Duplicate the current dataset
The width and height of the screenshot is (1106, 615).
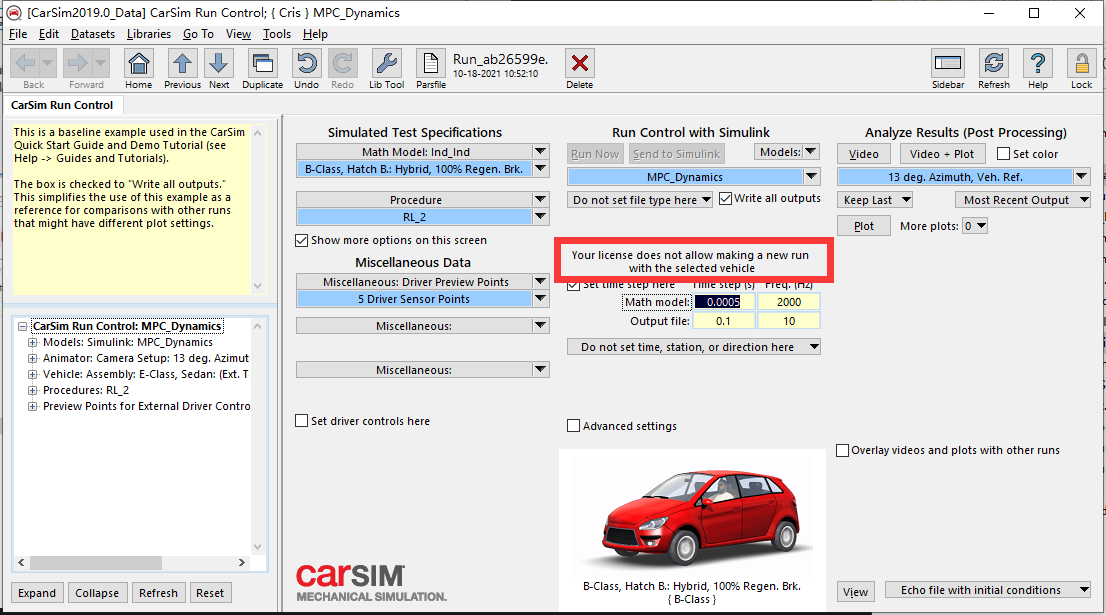pos(262,63)
